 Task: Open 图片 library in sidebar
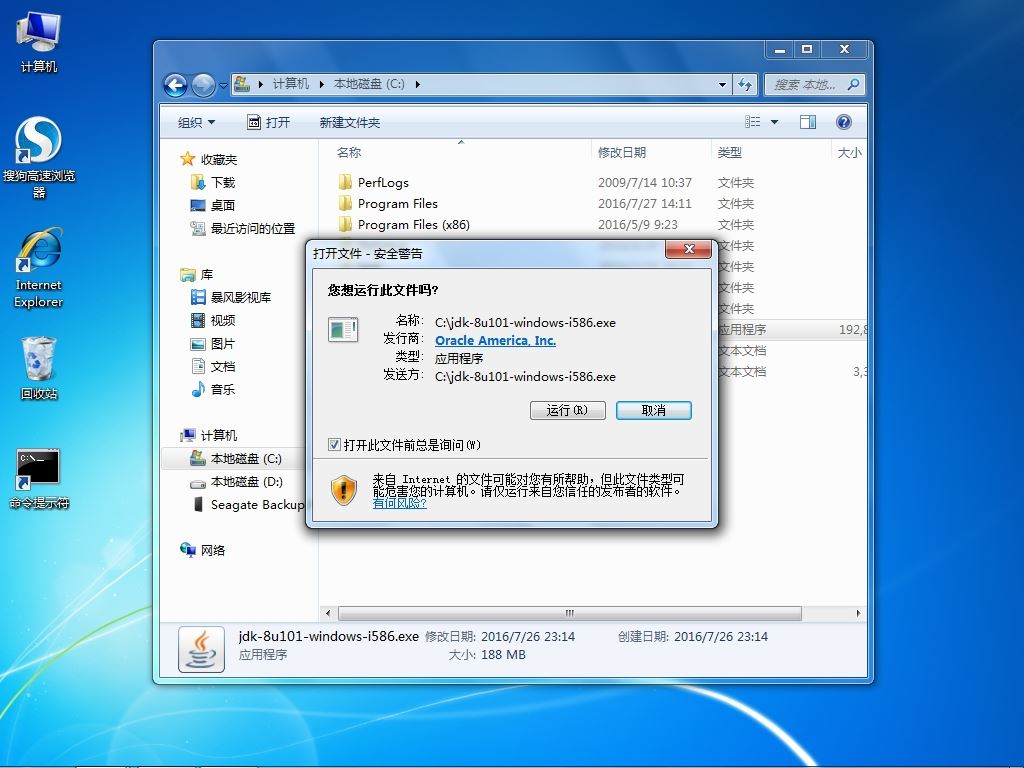(x=223, y=344)
